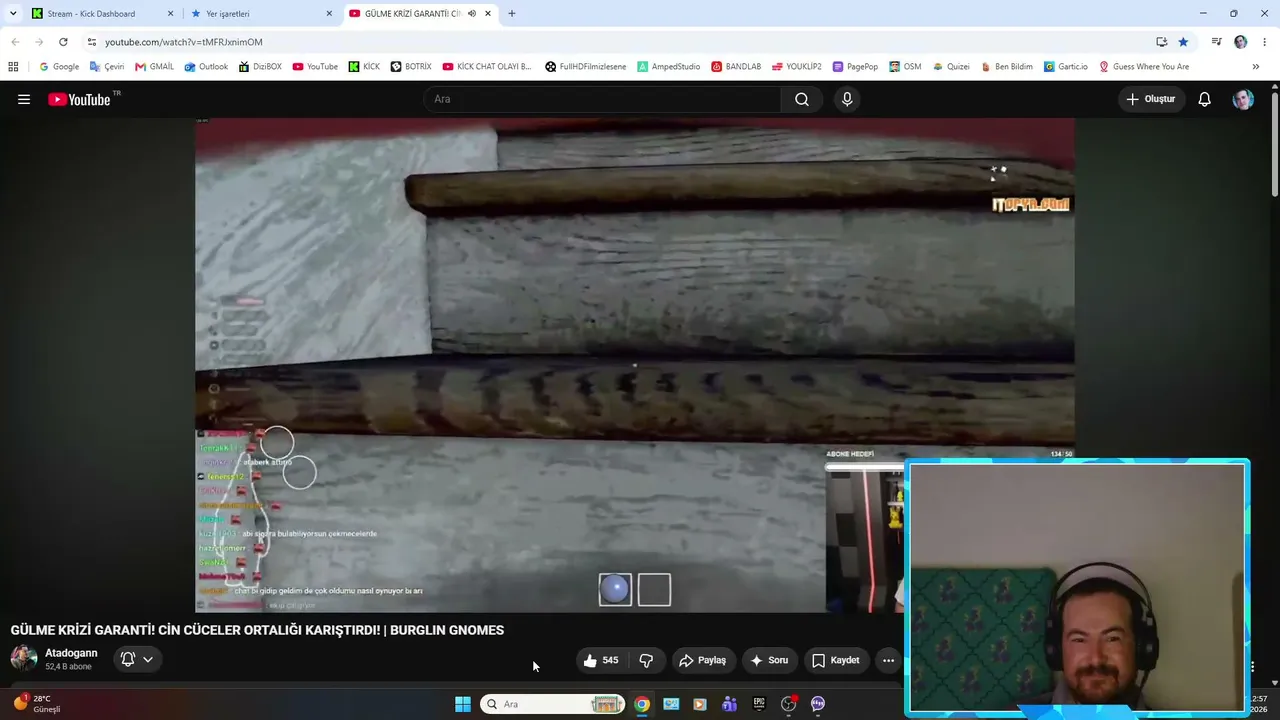The width and height of the screenshot is (1280, 720).
Task: Open the YouTube account avatar menu
Action: 1243,99
